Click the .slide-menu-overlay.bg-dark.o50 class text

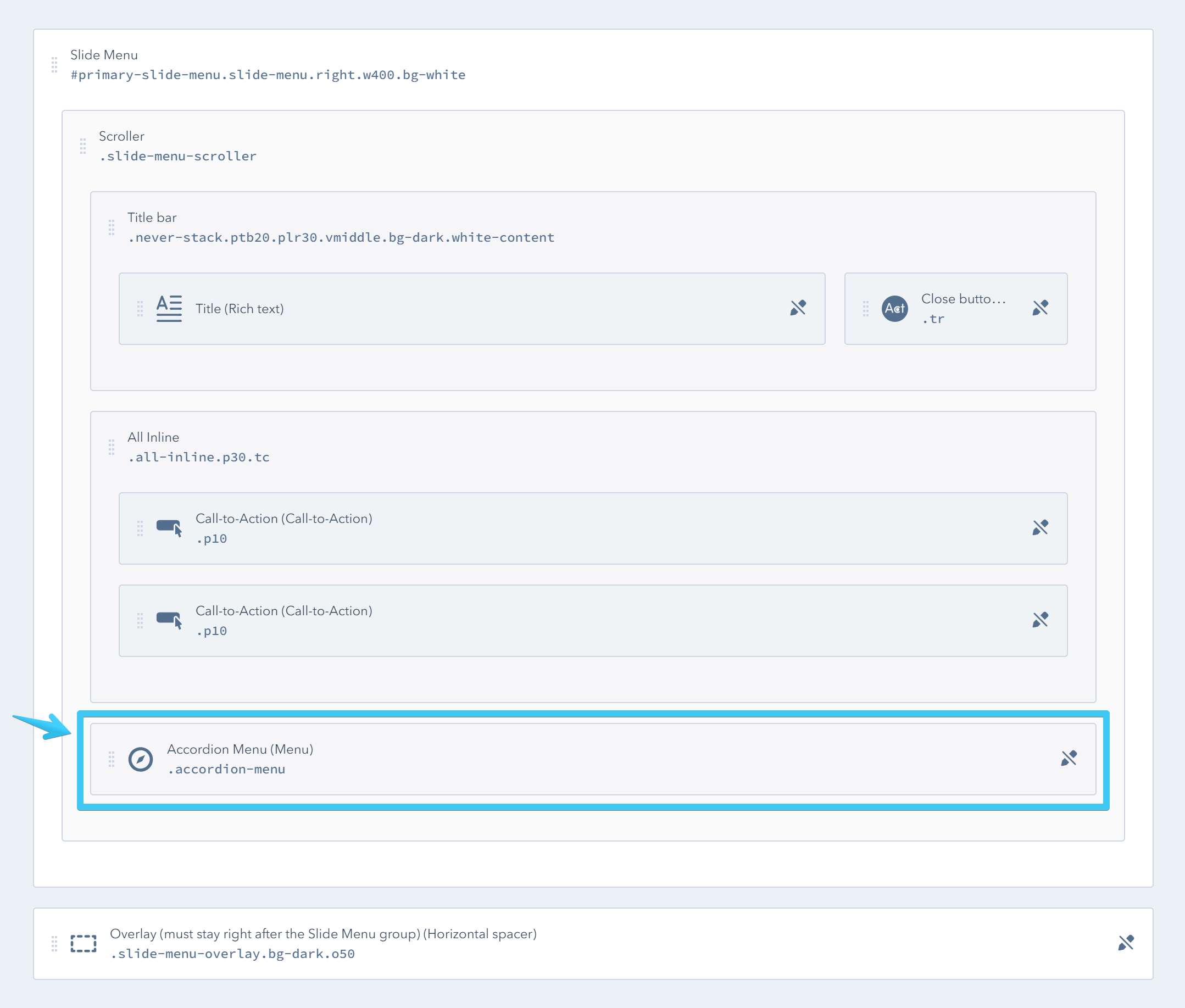click(232, 954)
